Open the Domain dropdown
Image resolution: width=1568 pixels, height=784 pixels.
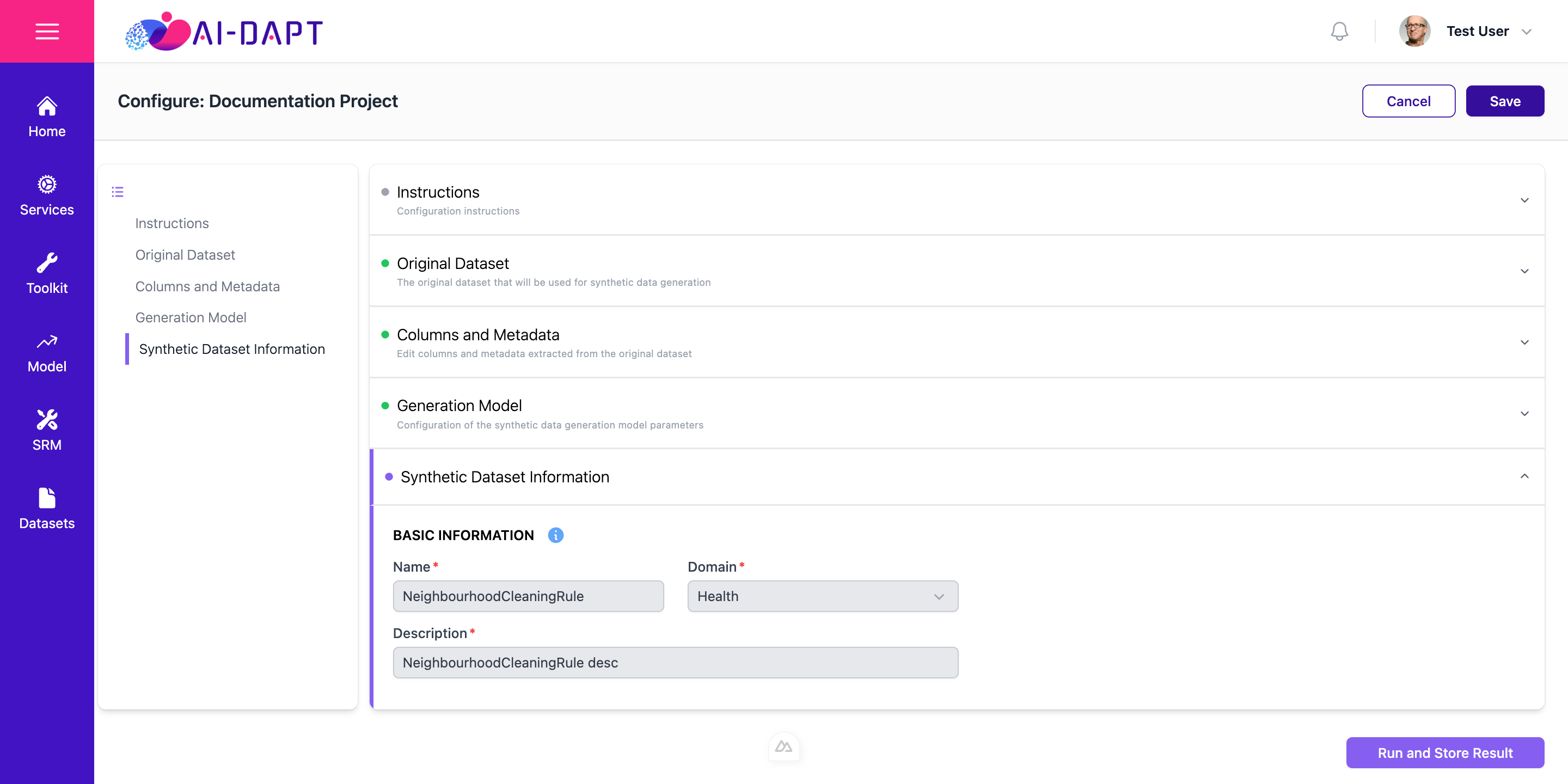coord(822,597)
